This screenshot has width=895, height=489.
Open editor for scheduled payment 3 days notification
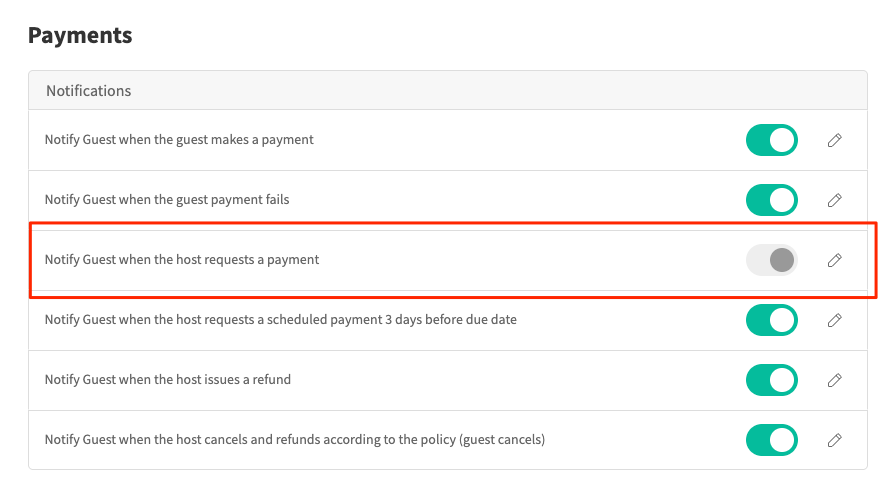(834, 321)
